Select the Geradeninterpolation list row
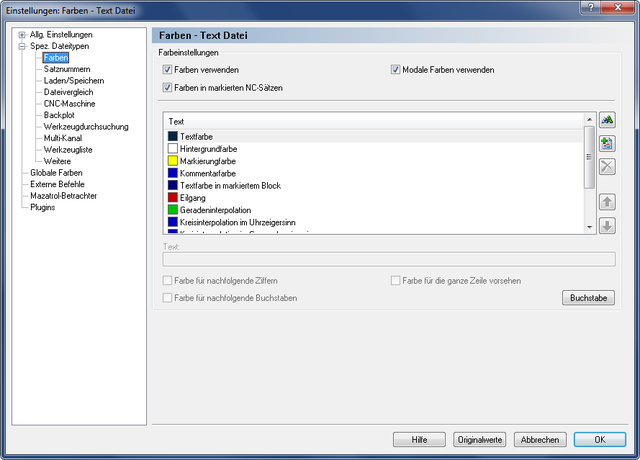640x460 pixels. (x=374, y=210)
